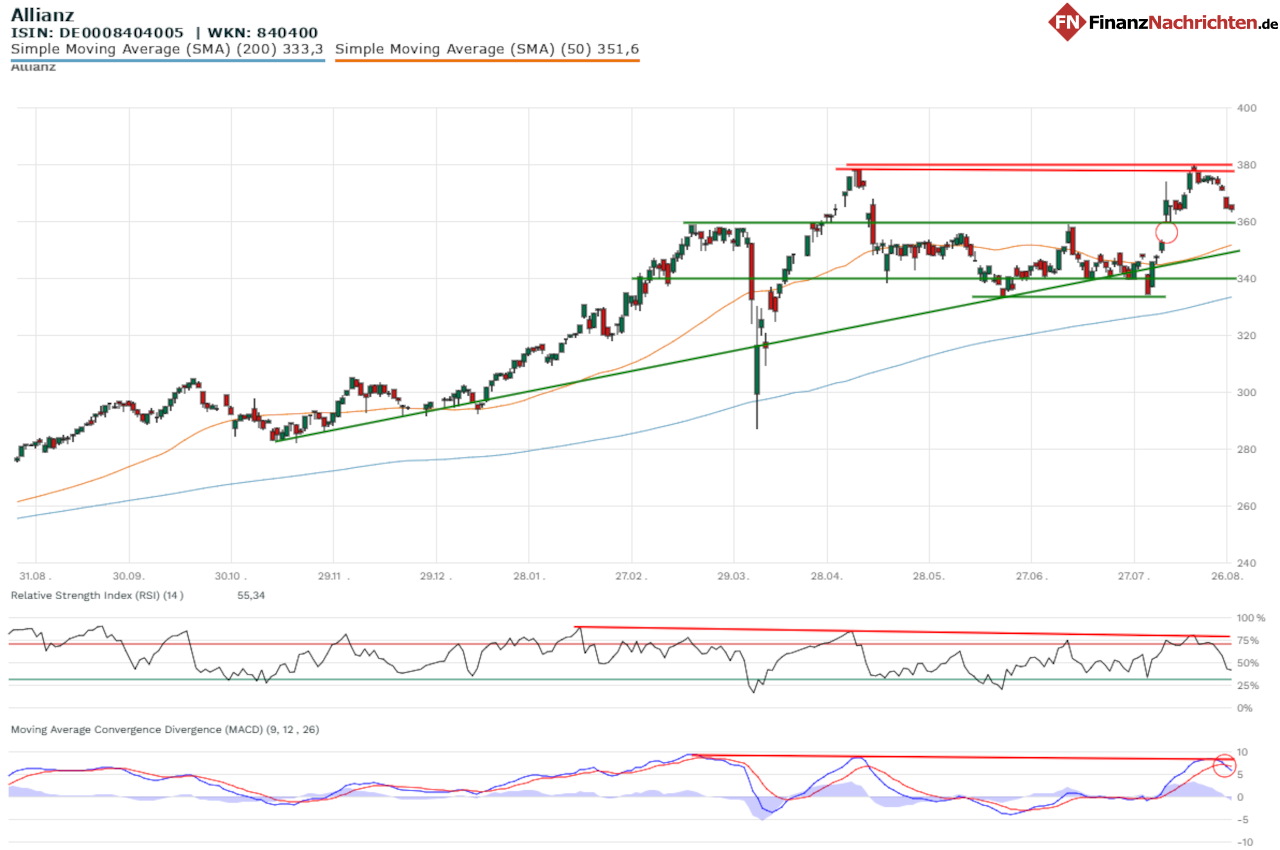Click the 28.04. date axis label
Viewport: 1280px width, 850px height.
[826, 577]
